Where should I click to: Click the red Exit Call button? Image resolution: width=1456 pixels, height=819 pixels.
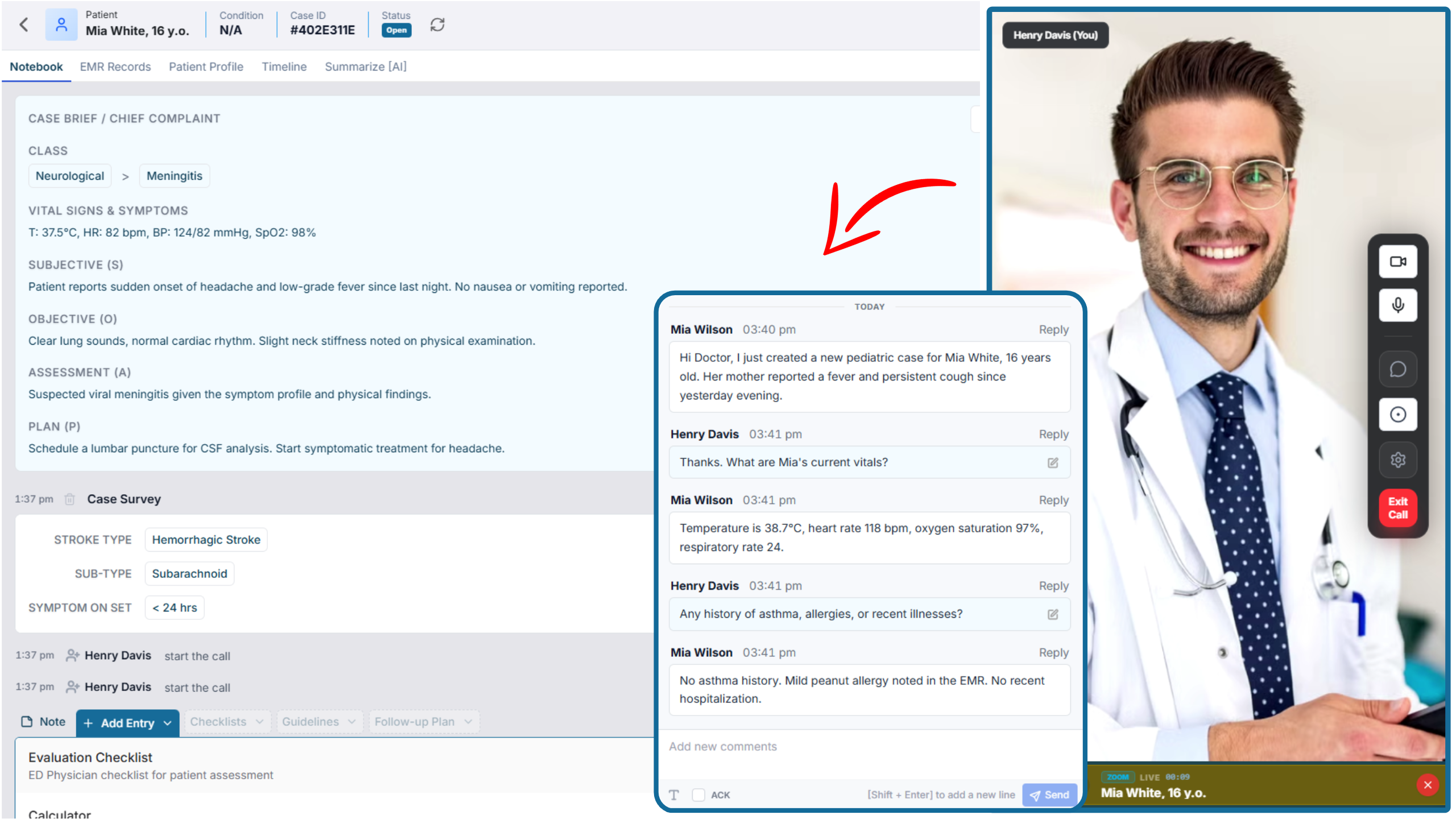coord(1397,508)
